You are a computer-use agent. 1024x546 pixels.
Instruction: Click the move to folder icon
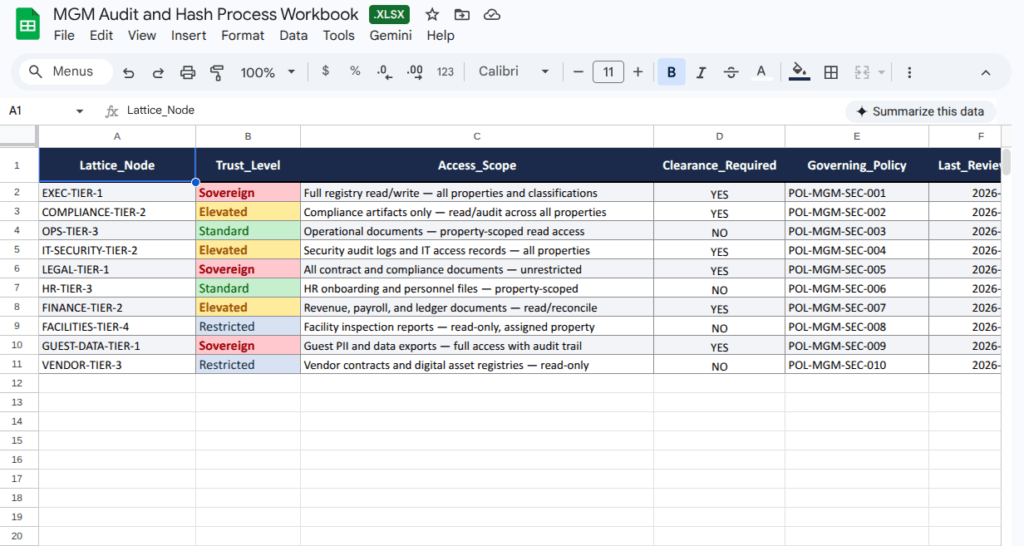click(461, 14)
